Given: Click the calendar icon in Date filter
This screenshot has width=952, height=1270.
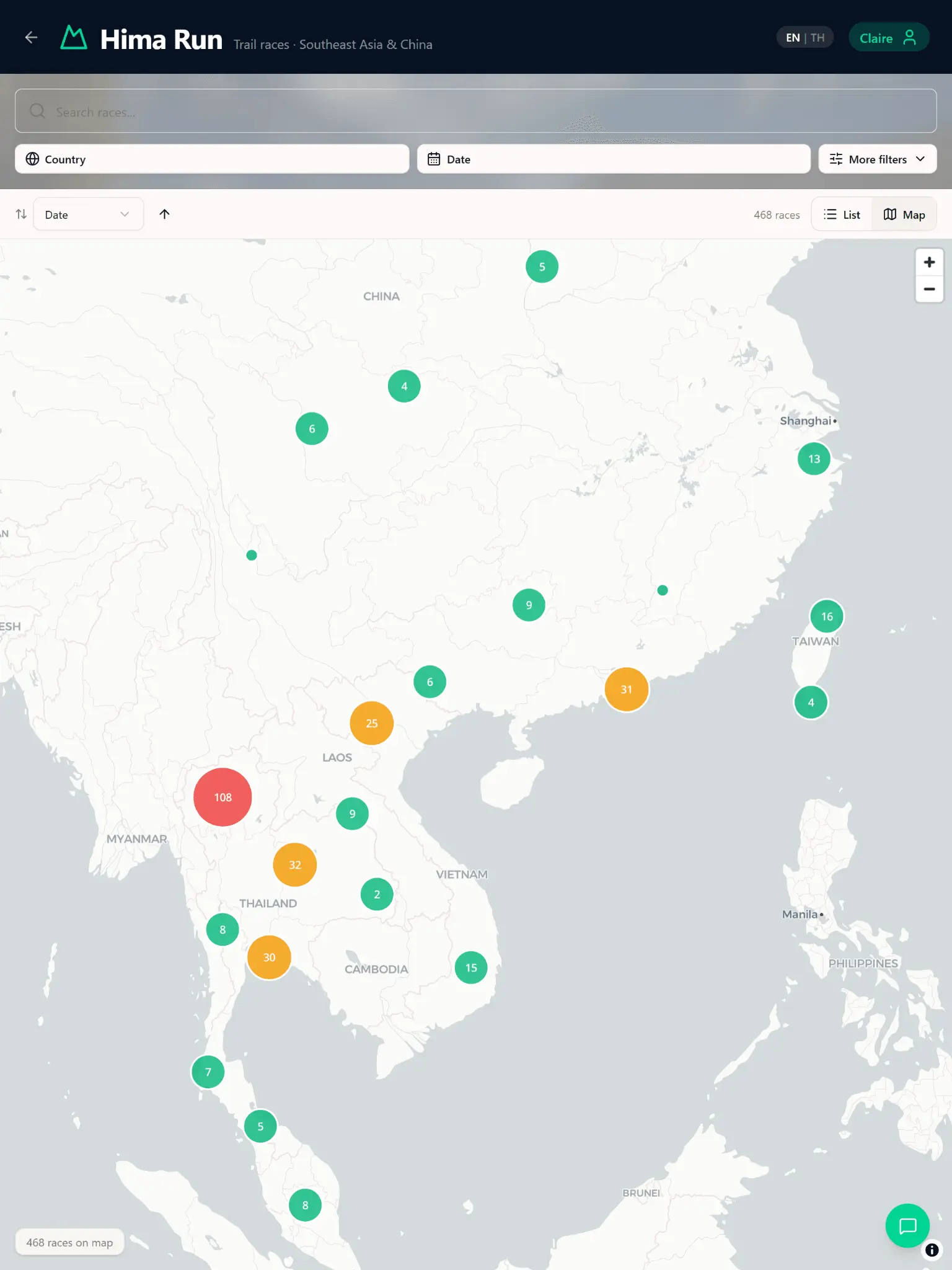Looking at the screenshot, I should tap(434, 159).
